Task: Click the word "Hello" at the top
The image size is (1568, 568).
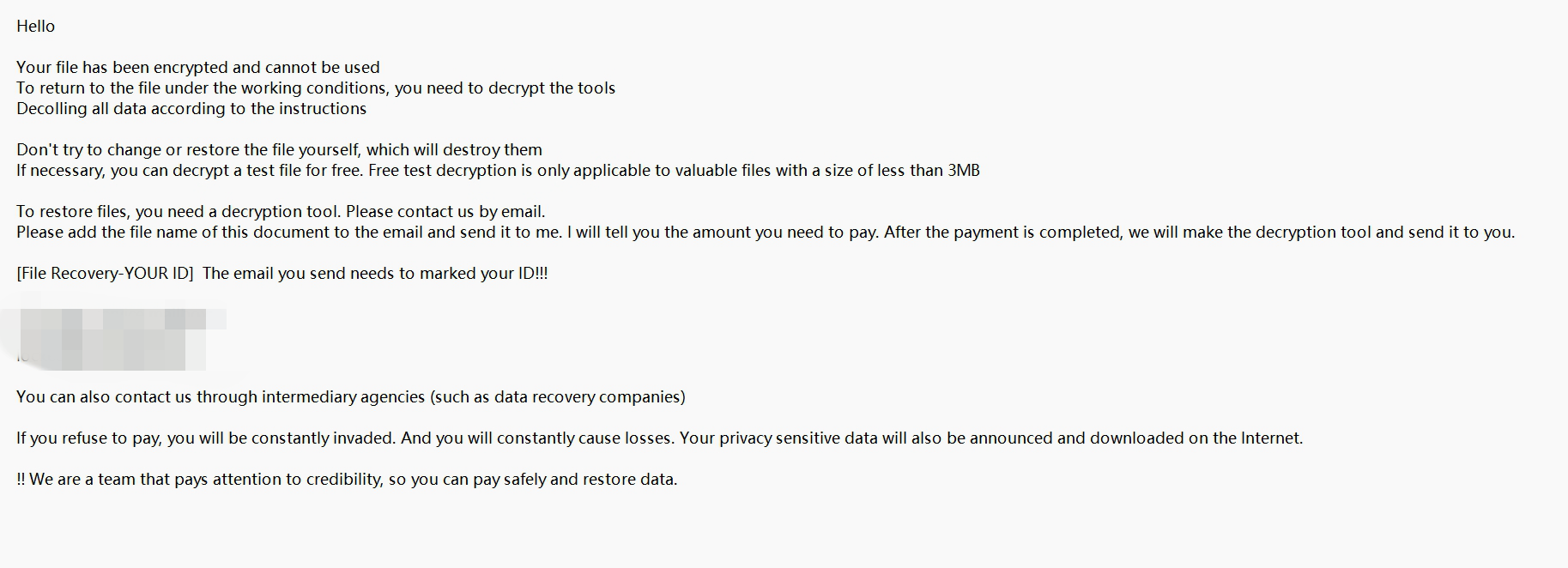Action: coord(35,27)
